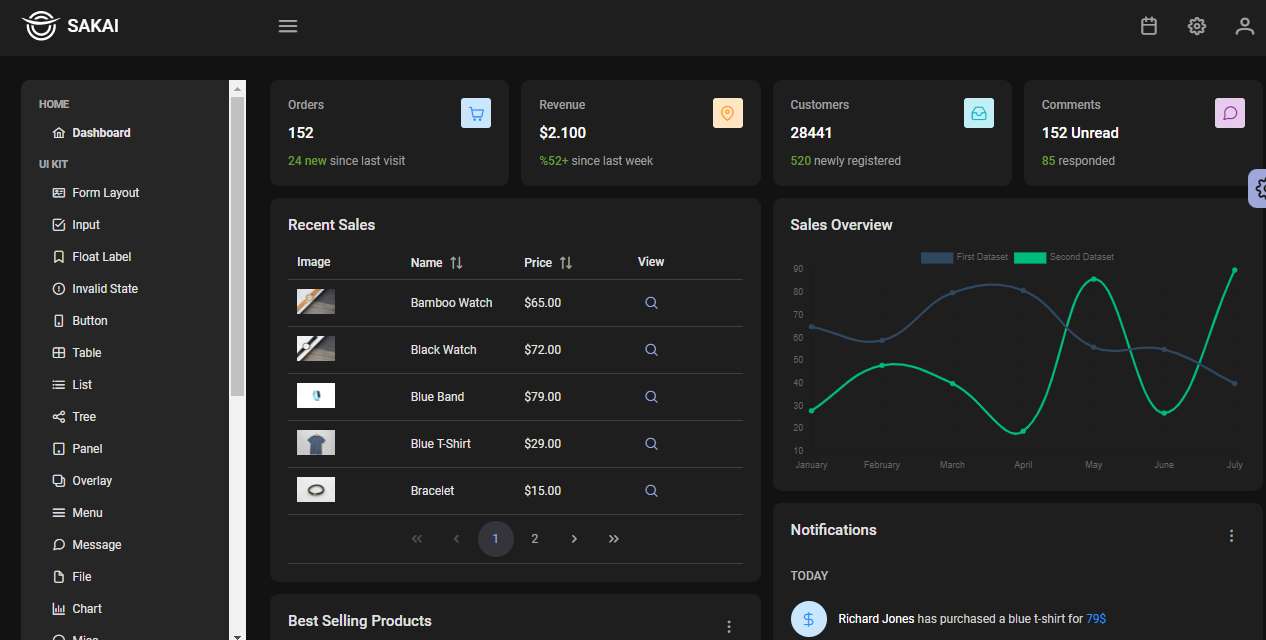Toggle the sidebar with the hamburger button
1266x640 pixels.
(288, 26)
